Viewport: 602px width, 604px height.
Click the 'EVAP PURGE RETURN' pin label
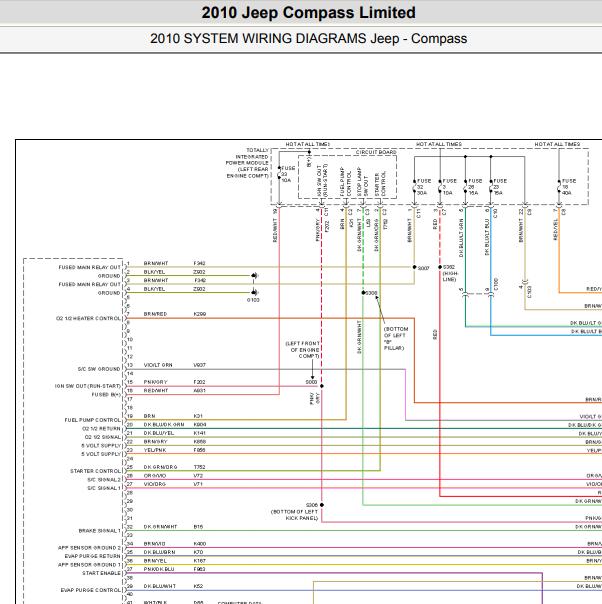[x=93, y=556]
